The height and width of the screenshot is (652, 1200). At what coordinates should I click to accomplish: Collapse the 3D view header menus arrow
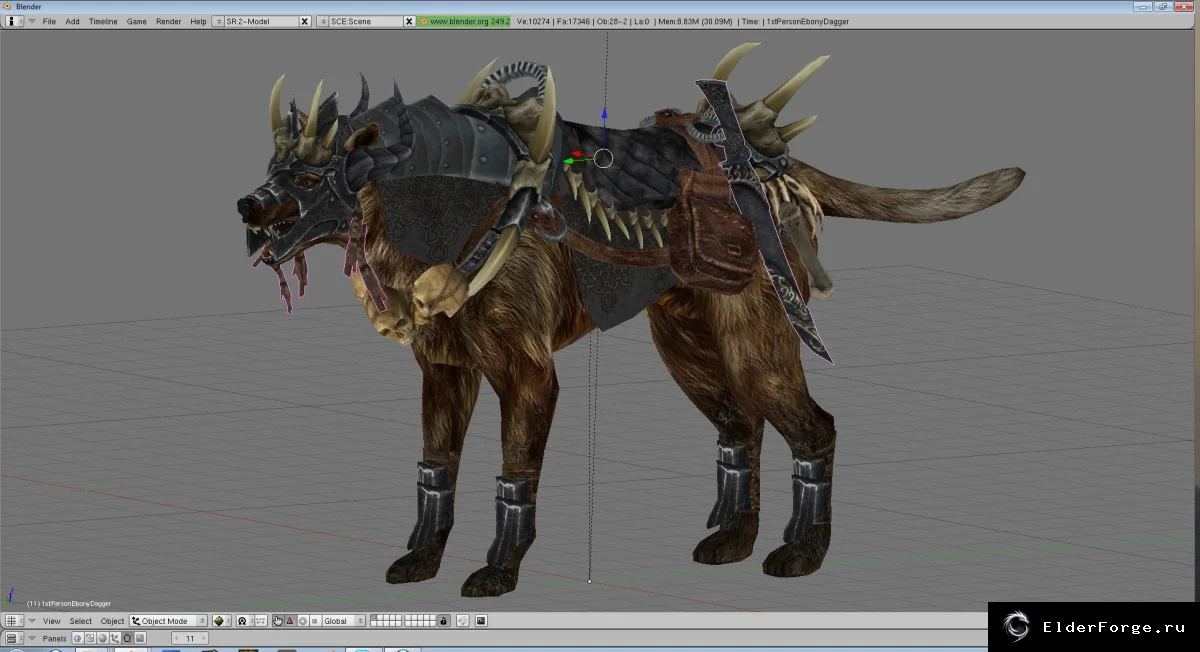(31, 621)
